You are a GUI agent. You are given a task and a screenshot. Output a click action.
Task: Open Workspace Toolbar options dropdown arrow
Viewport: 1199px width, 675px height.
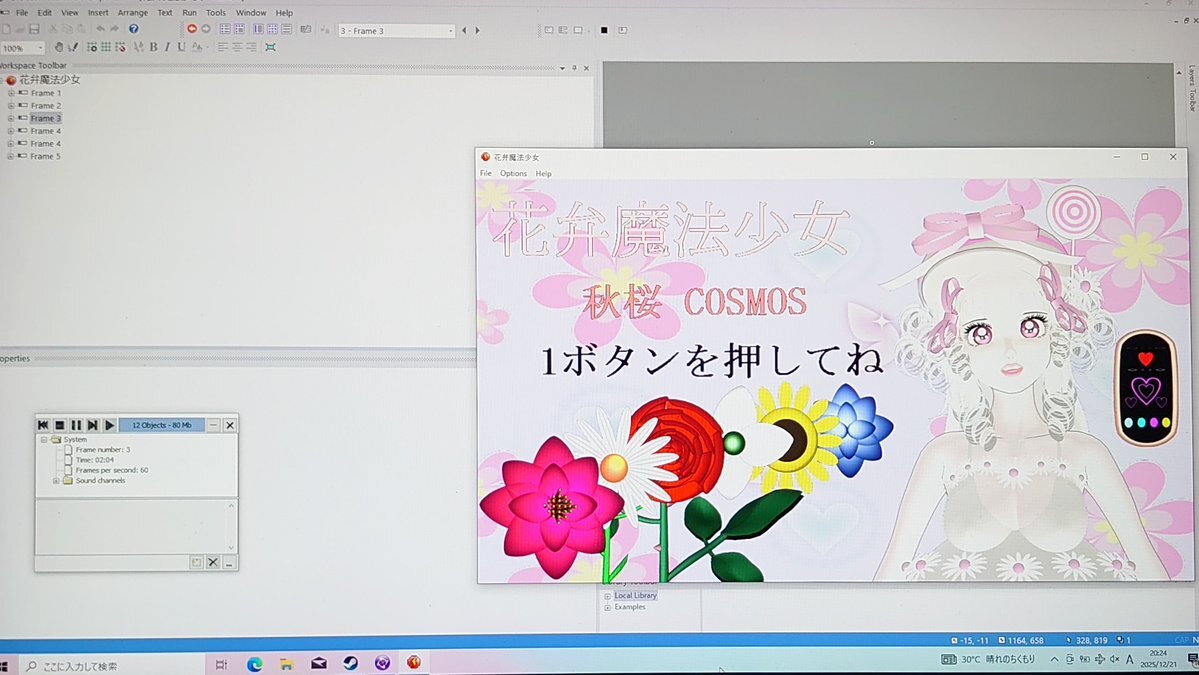562,68
